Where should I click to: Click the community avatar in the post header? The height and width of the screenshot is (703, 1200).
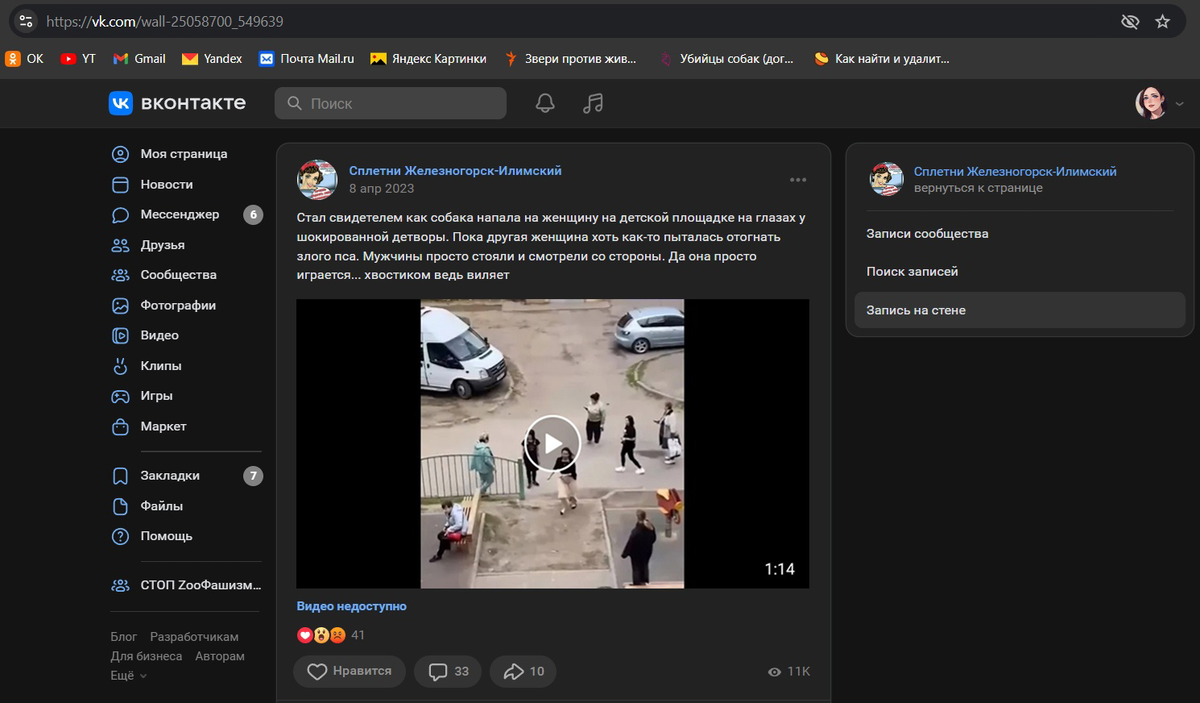(317, 179)
